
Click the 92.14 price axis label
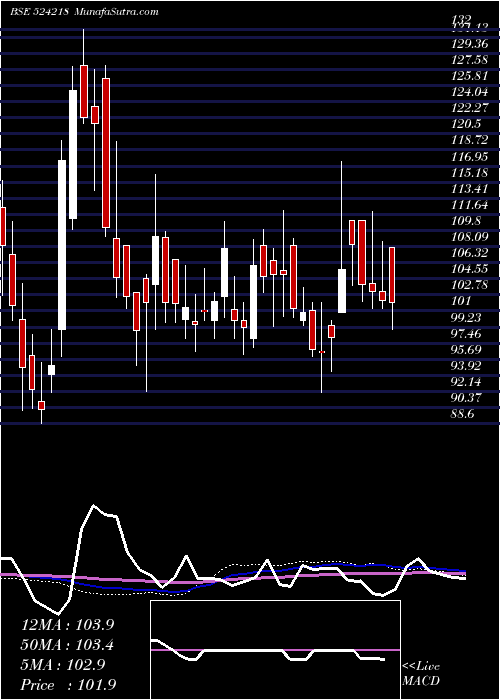(x=467, y=382)
